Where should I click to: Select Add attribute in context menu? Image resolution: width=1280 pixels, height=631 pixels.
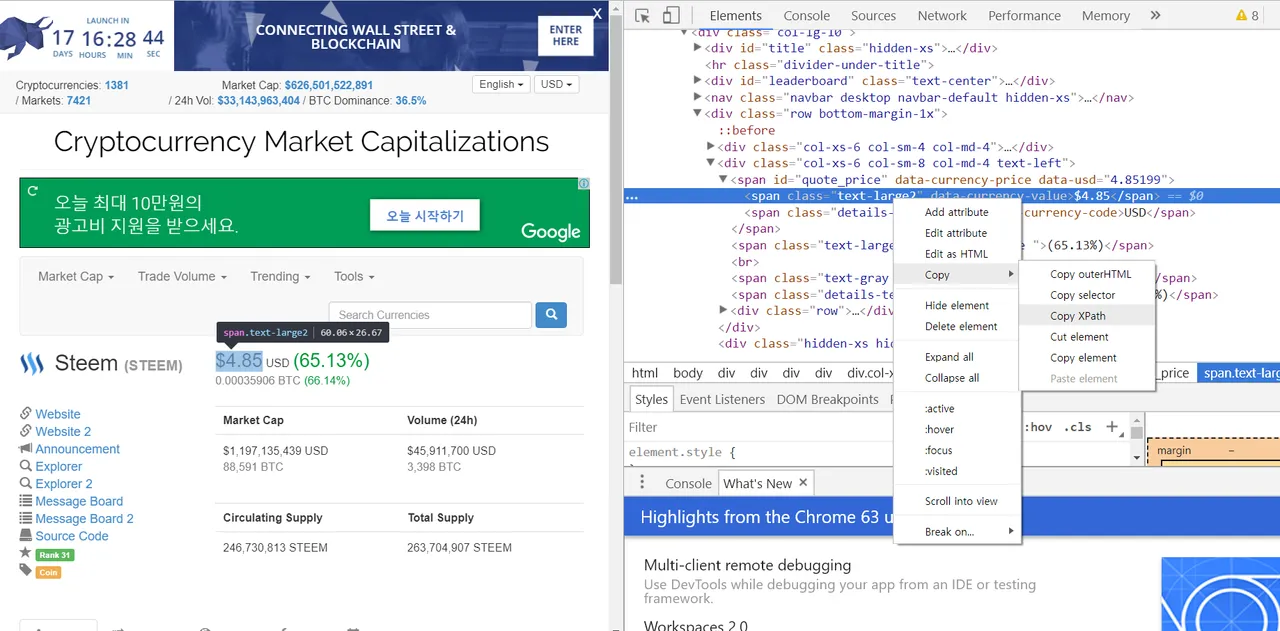click(x=957, y=212)
